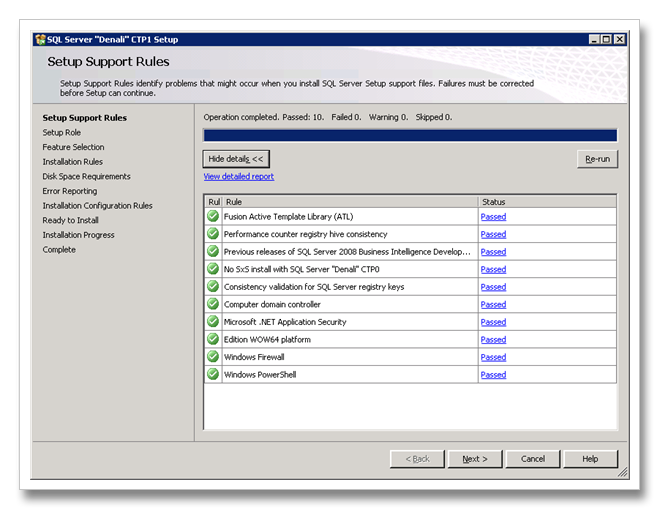Image resolution: width=660 pixels, height=510 pixels.
Task: Sort by the Status column header
Action: (547, 202)
